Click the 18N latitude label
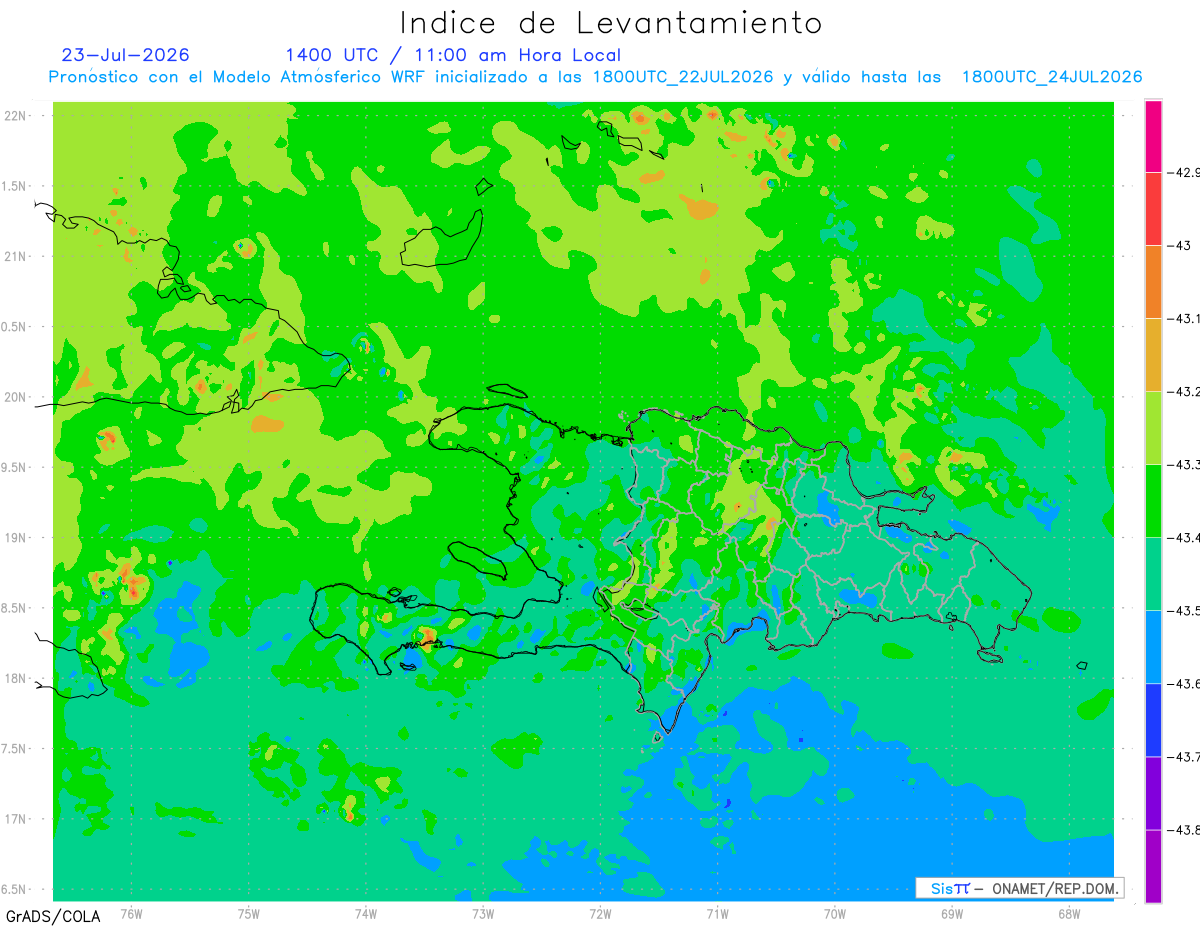Screen dimensions: 1200x927 click(16, 678)
